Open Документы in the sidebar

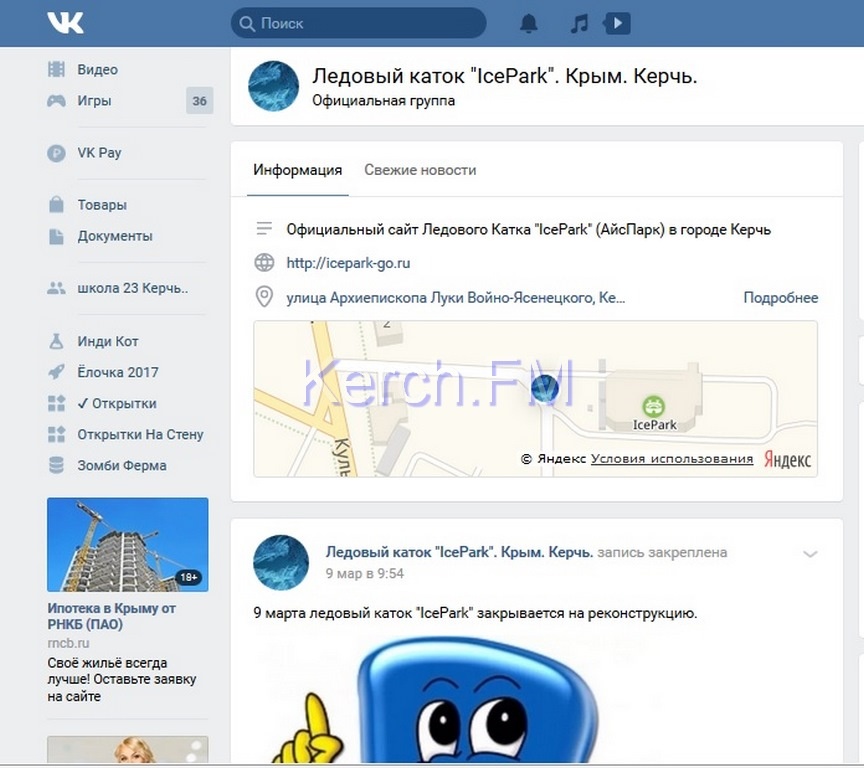[x=115, y=236]
